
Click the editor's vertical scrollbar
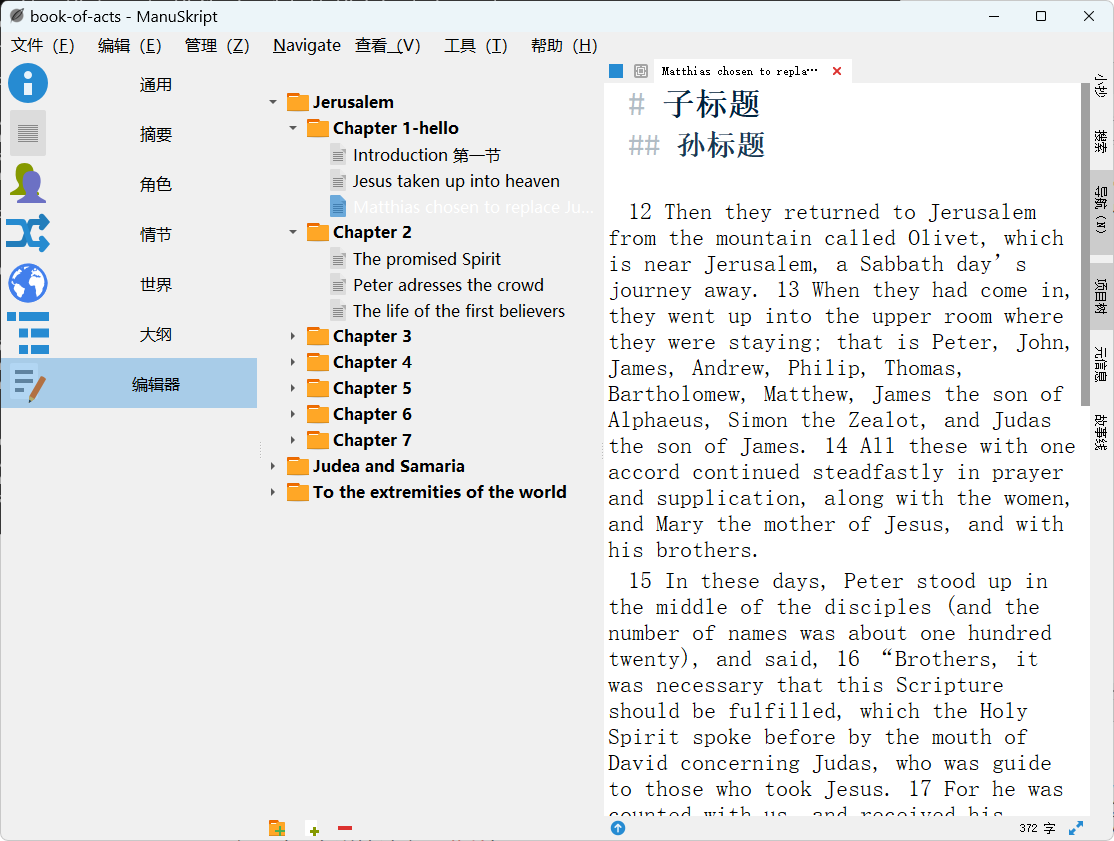pos(1085,244)
